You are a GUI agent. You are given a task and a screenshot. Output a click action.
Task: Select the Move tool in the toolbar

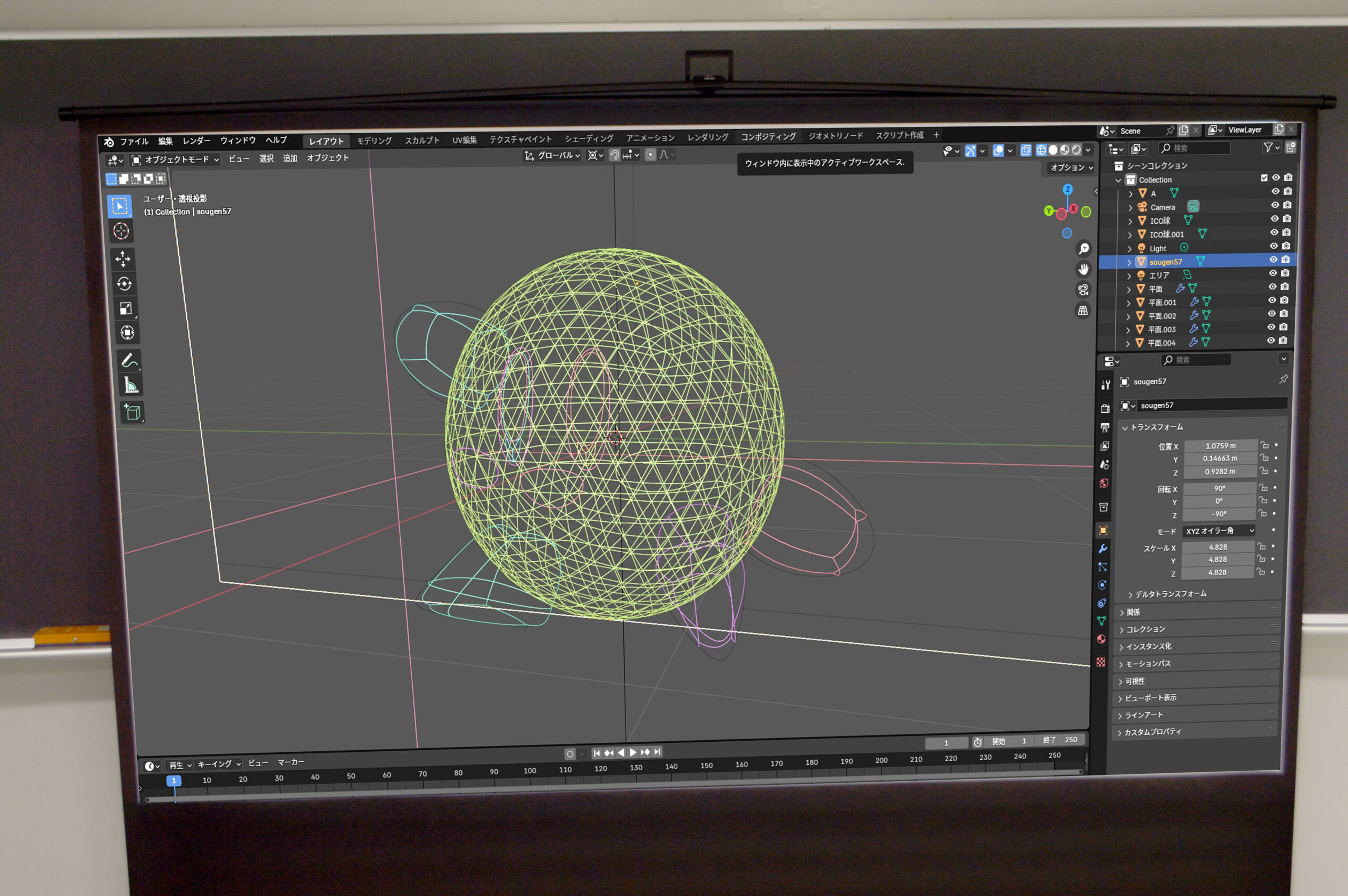[x=123, y=260]
